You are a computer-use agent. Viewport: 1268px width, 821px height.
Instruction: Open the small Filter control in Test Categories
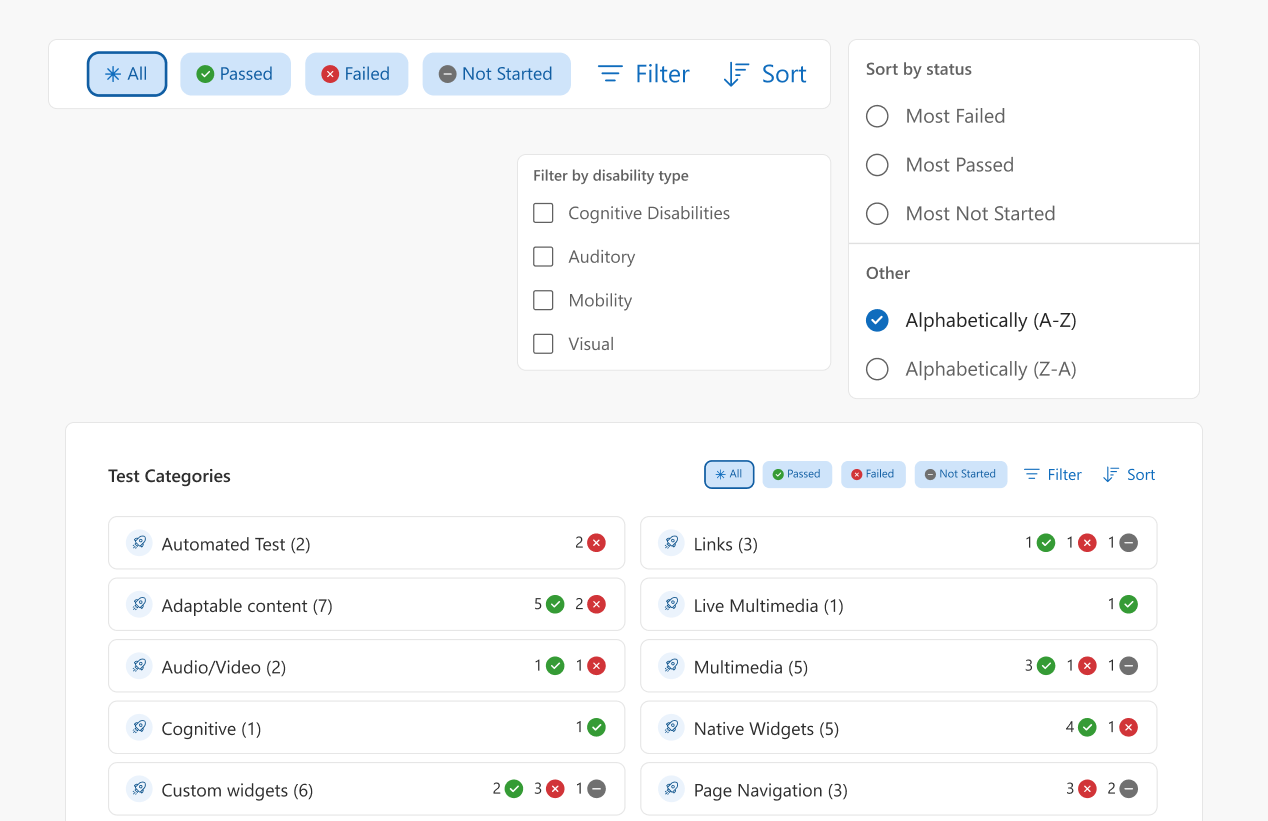pos(1053,475)
